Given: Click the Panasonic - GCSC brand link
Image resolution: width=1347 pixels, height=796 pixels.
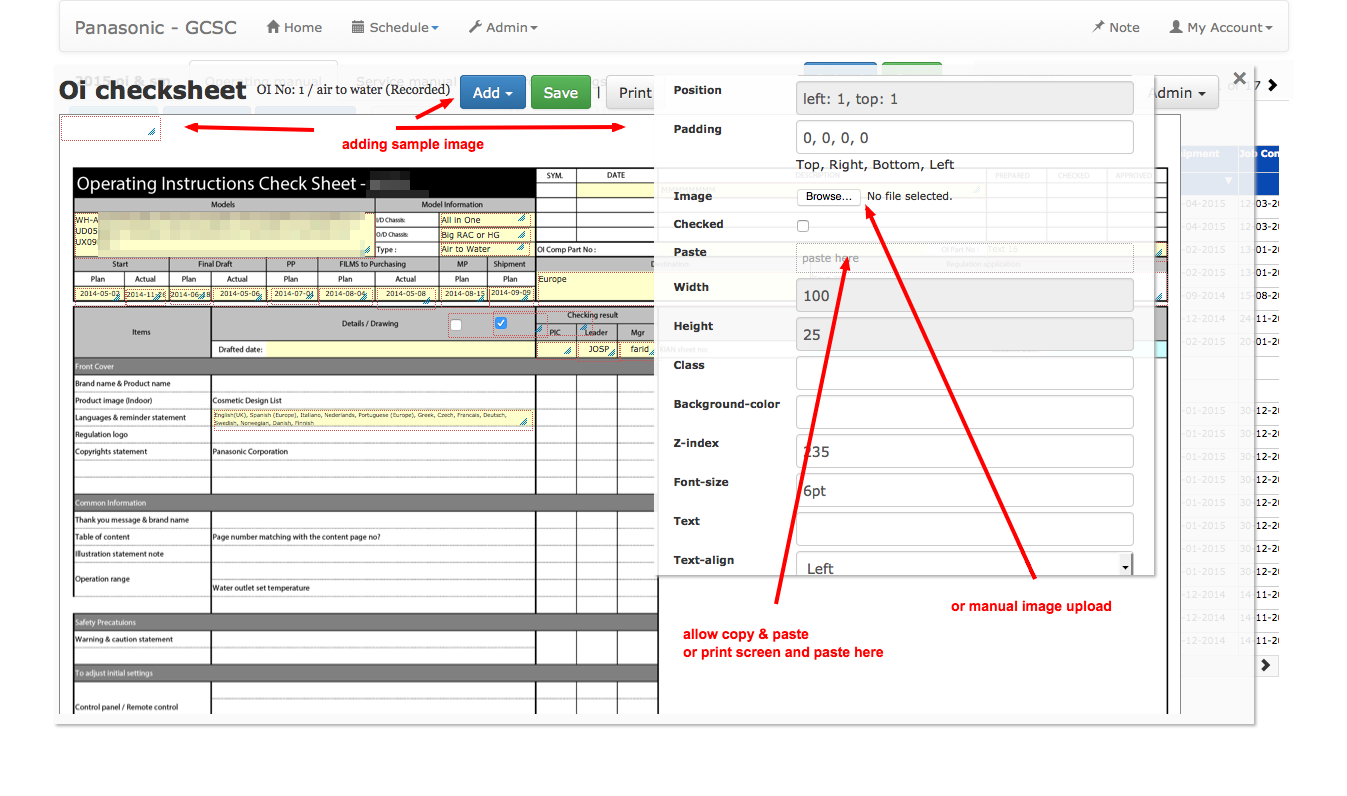Looking at the screenshot, I should pos(156,28).
